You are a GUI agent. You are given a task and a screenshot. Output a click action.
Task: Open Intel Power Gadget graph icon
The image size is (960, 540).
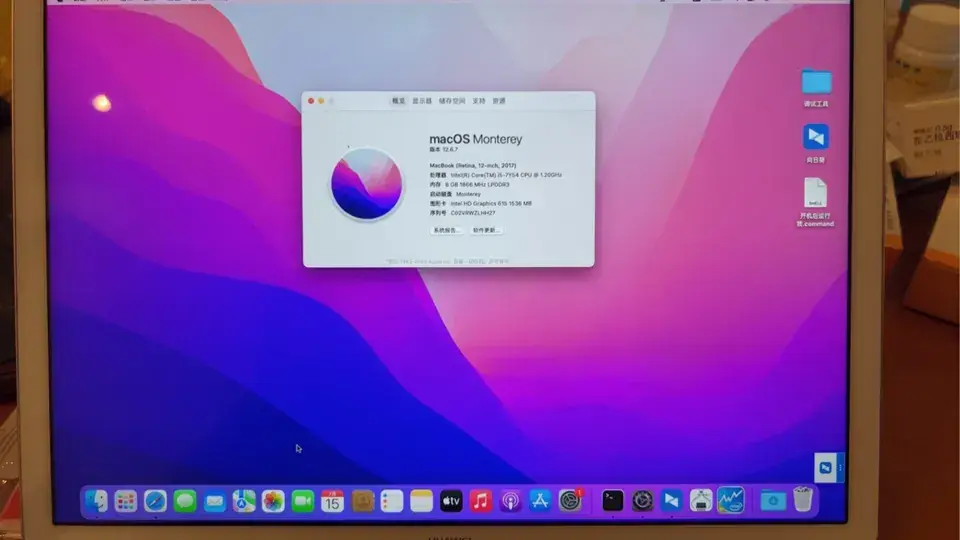(731, 500)
